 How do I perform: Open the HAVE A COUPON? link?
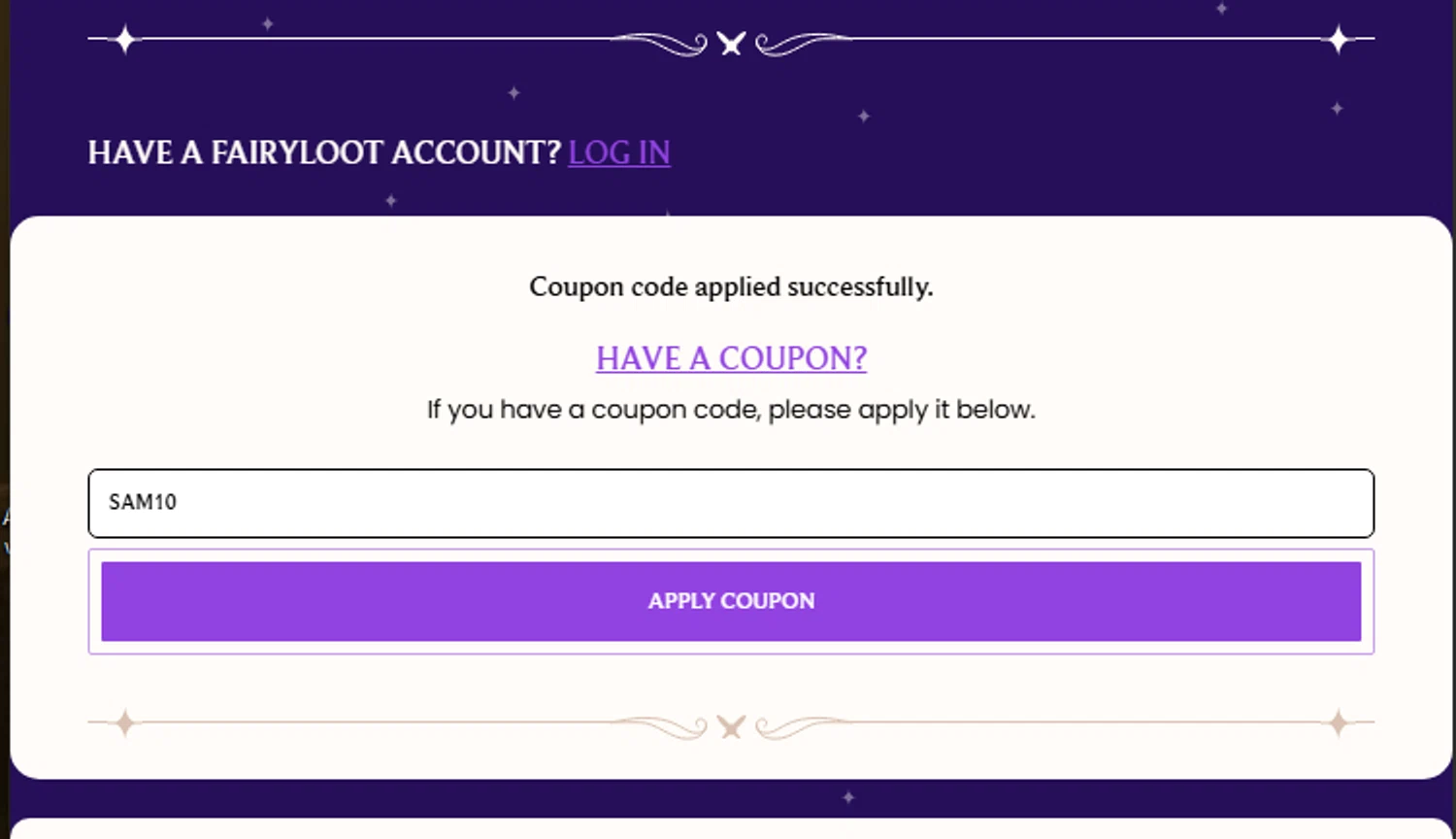point(731,358)
